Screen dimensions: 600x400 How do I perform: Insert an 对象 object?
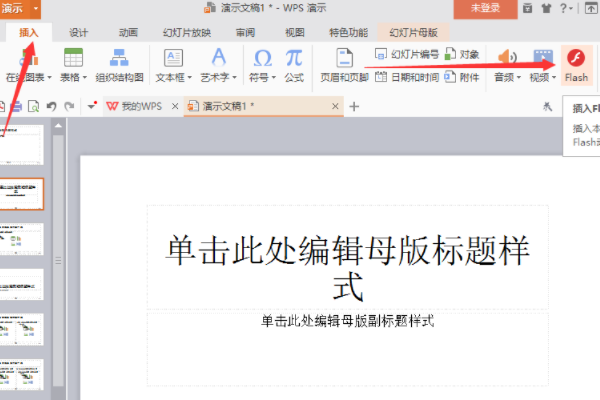click(462, 54)
